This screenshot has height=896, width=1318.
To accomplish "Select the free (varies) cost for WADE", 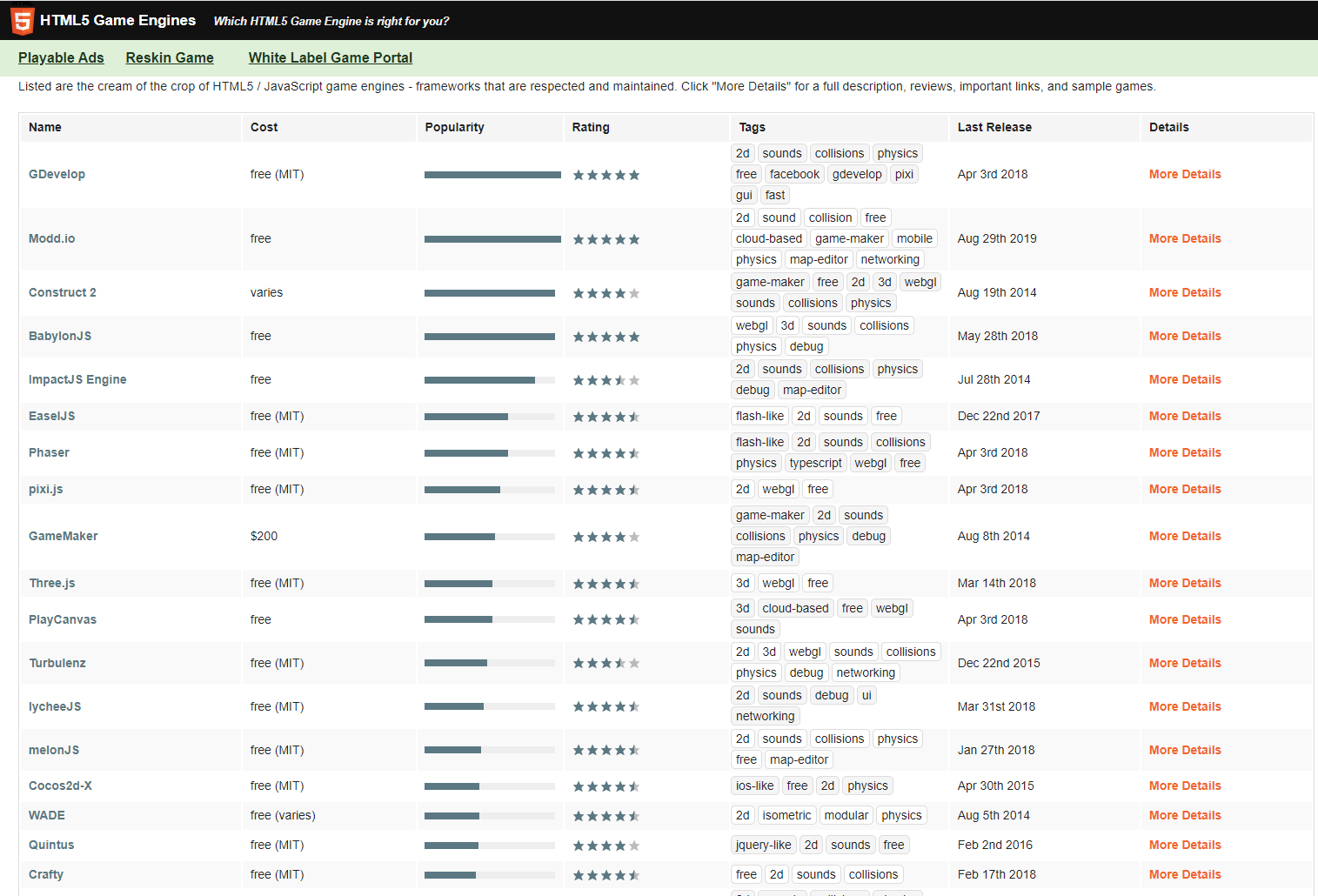I will pos(283,815).
